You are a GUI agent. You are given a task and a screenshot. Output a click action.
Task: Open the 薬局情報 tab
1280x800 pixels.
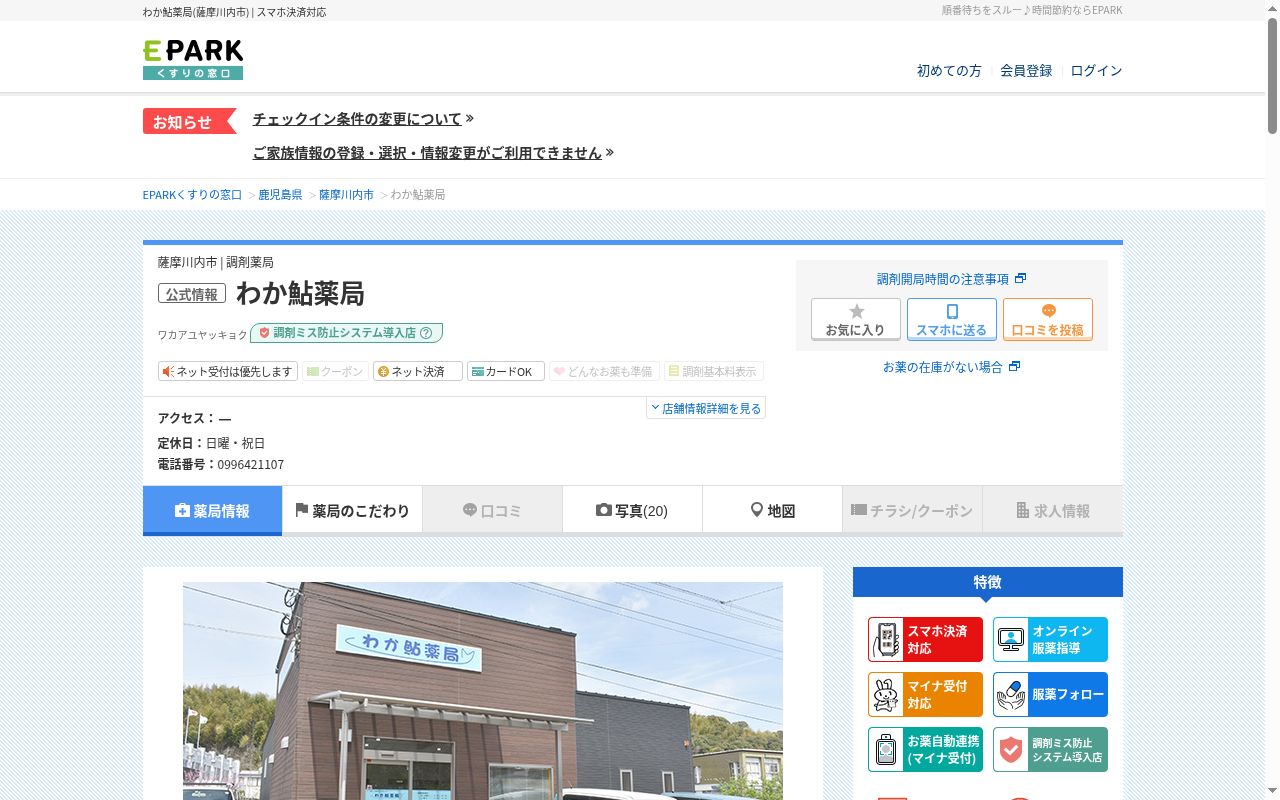(212, 511)
